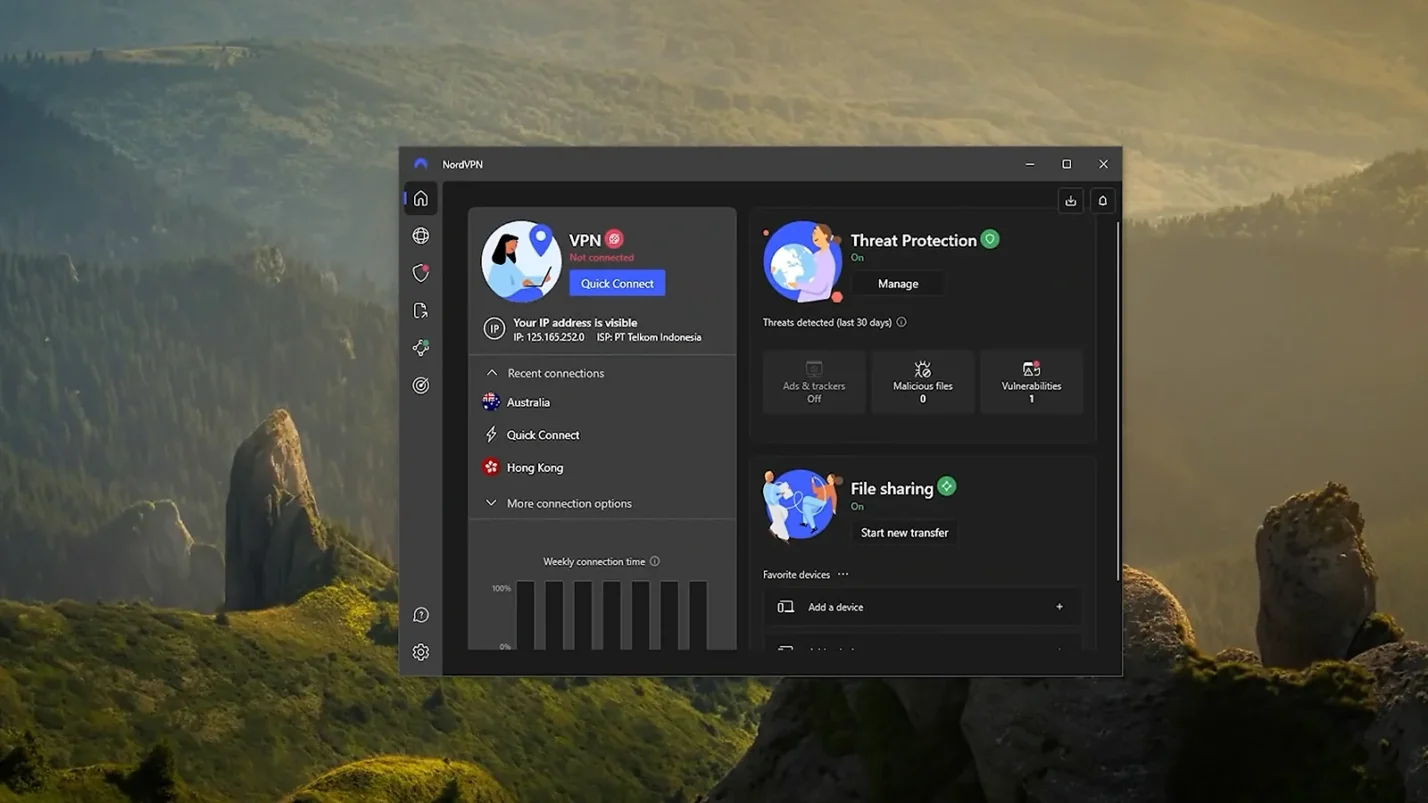Image resolution: width=1428 pixels, height=803 pixels.
Task: Minimize the NordVPN window
Action: 1030,164
